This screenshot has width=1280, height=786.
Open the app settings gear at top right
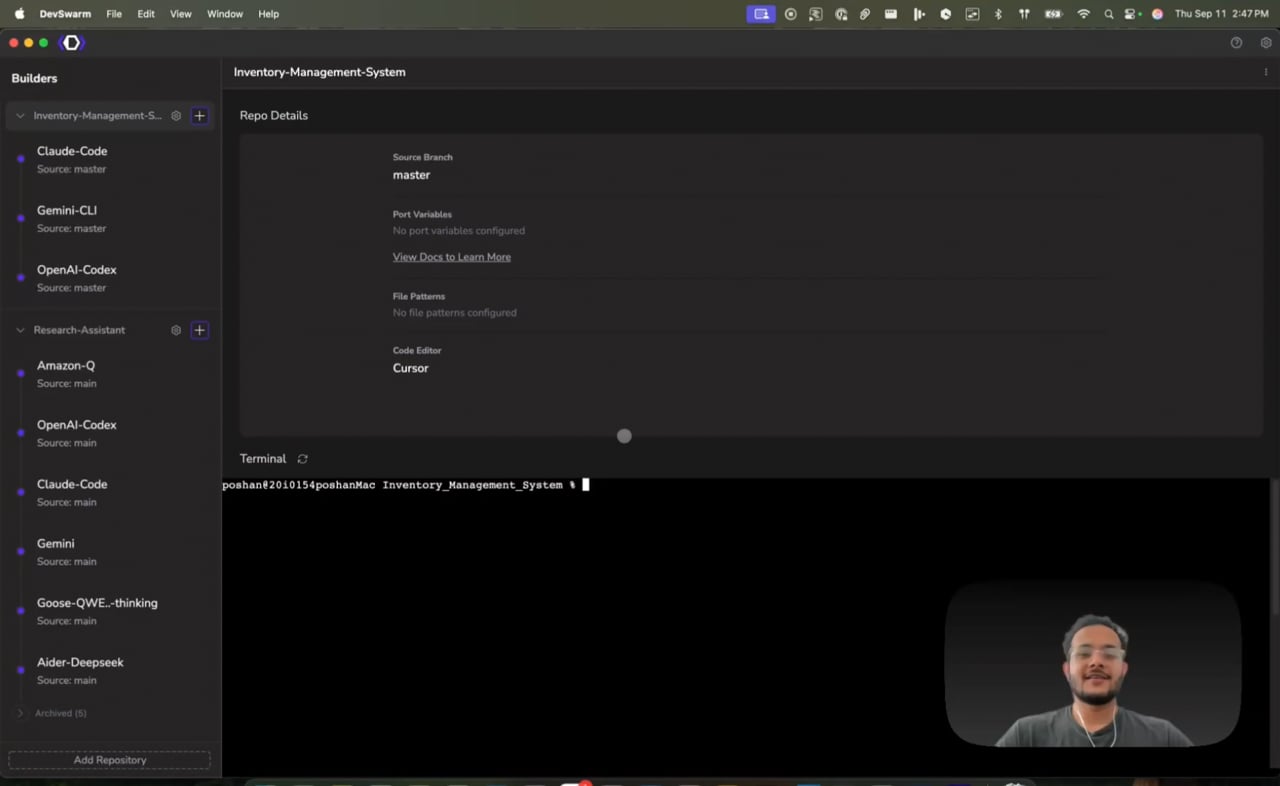[1266, 43]
